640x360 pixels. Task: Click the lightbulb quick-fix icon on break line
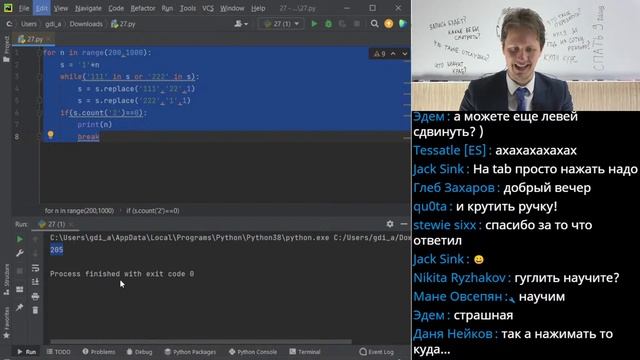tap(50, 135)
